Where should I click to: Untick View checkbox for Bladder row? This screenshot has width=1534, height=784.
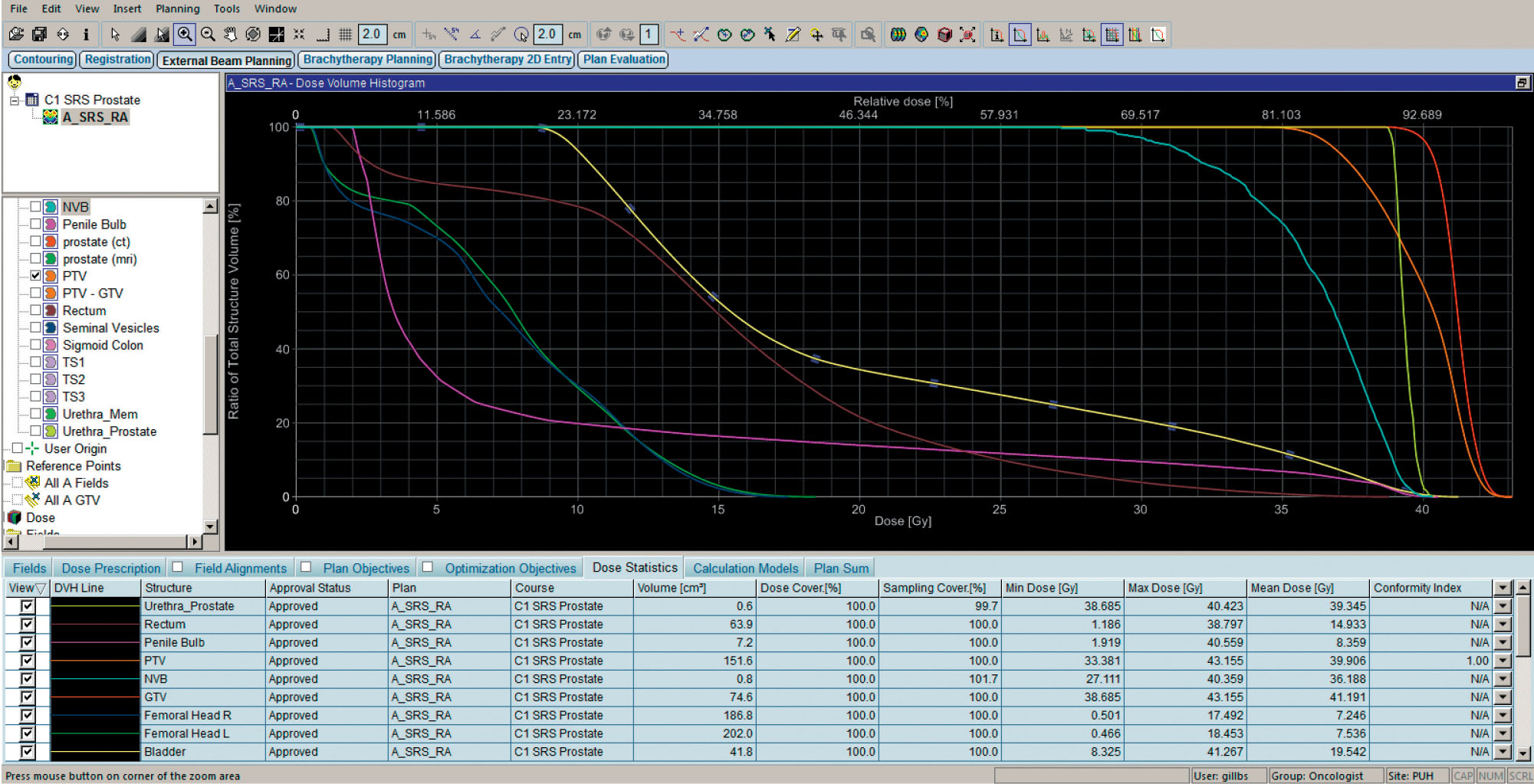tap(28, 752)
